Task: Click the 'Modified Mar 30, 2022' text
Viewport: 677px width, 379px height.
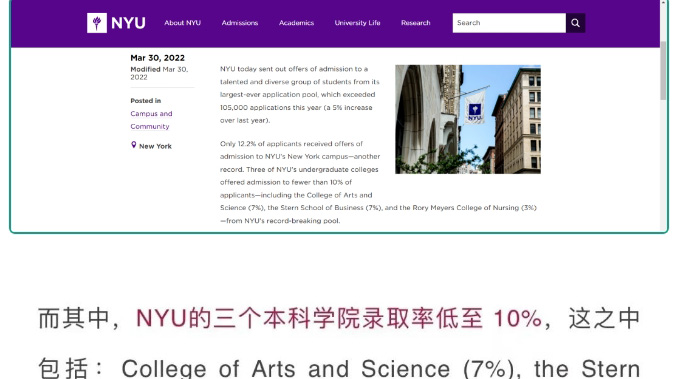Action: (x=159, y=73)
